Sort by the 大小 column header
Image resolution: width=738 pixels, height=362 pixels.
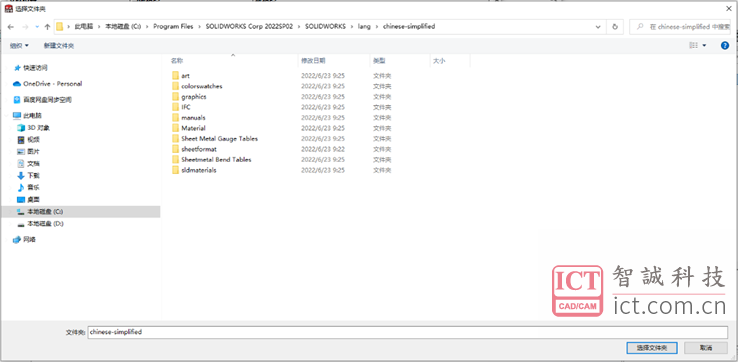point(439,61)
